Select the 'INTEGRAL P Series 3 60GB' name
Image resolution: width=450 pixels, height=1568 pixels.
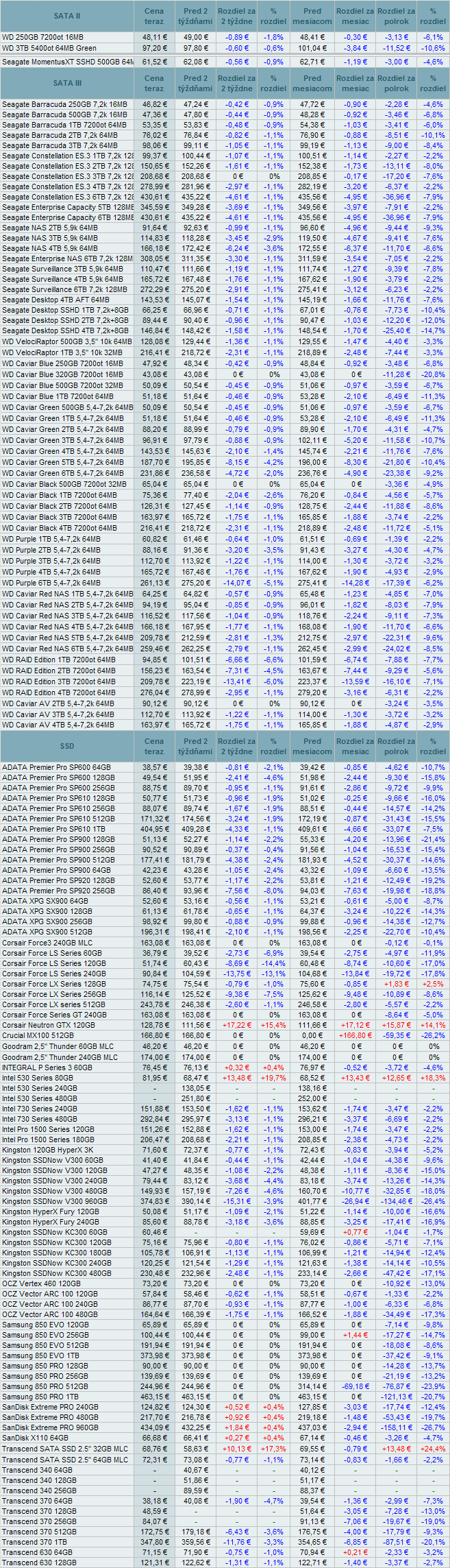47,1068
